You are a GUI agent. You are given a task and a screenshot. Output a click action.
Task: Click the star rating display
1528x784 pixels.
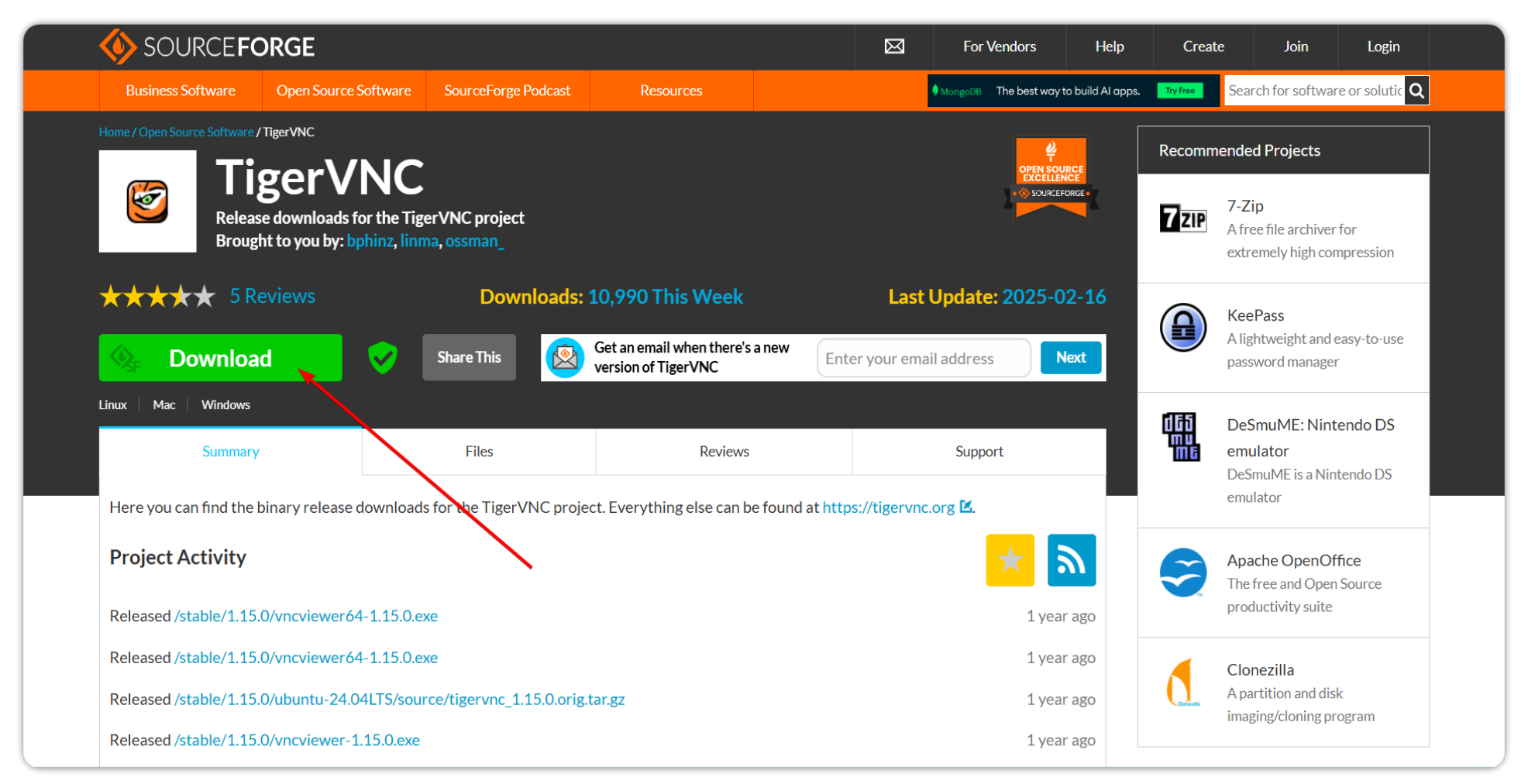pos(157,297)
